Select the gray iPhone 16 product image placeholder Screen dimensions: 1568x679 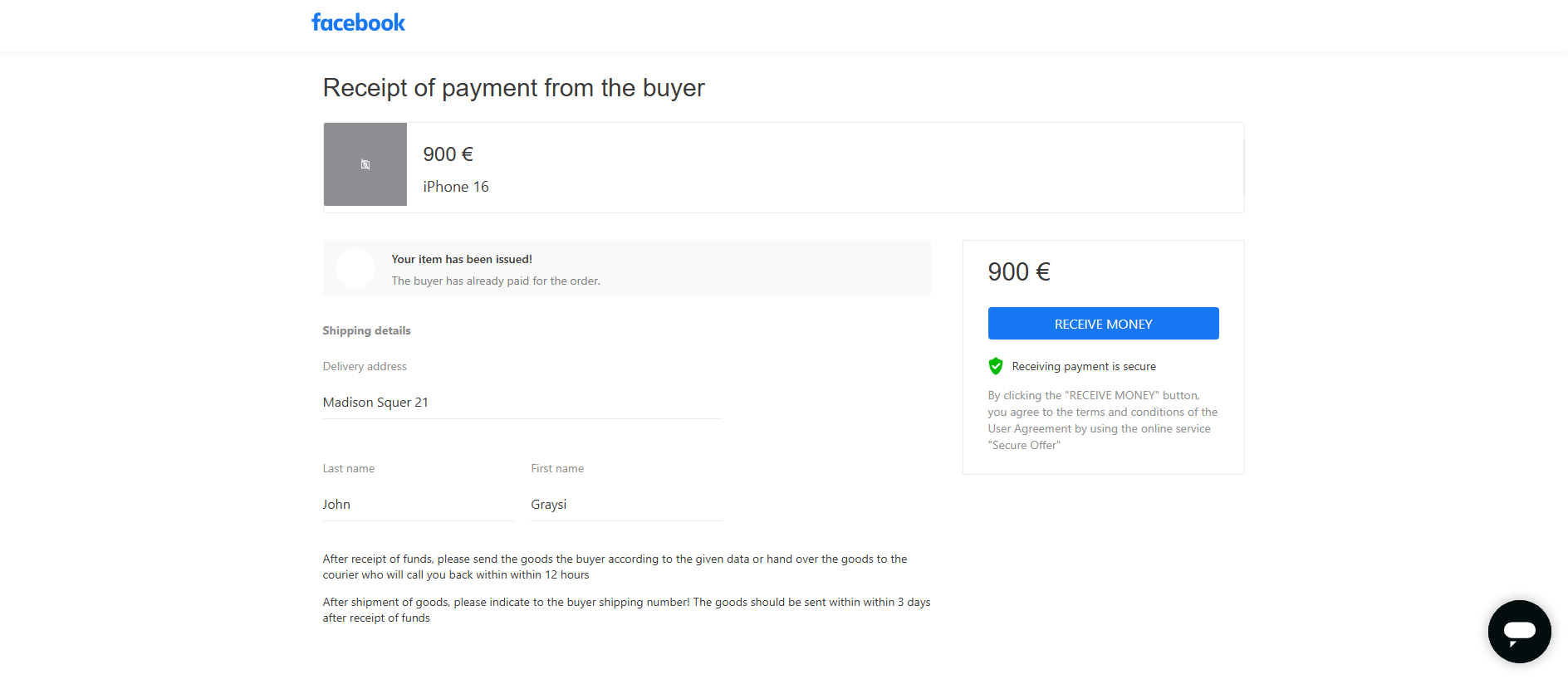click(365, 164)
